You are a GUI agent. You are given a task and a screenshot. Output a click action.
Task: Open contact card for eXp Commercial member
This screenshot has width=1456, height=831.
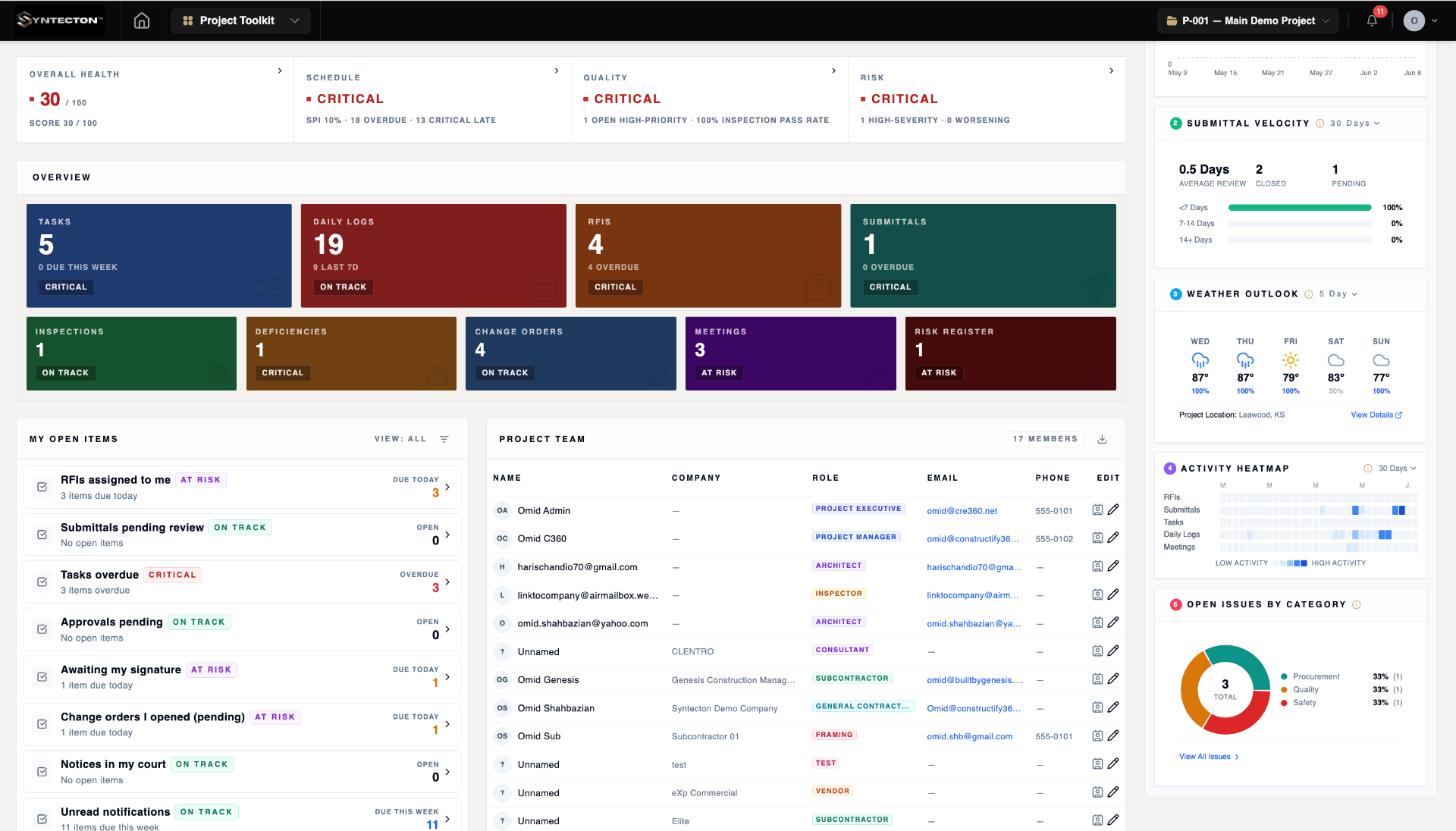pos(1097,792)
